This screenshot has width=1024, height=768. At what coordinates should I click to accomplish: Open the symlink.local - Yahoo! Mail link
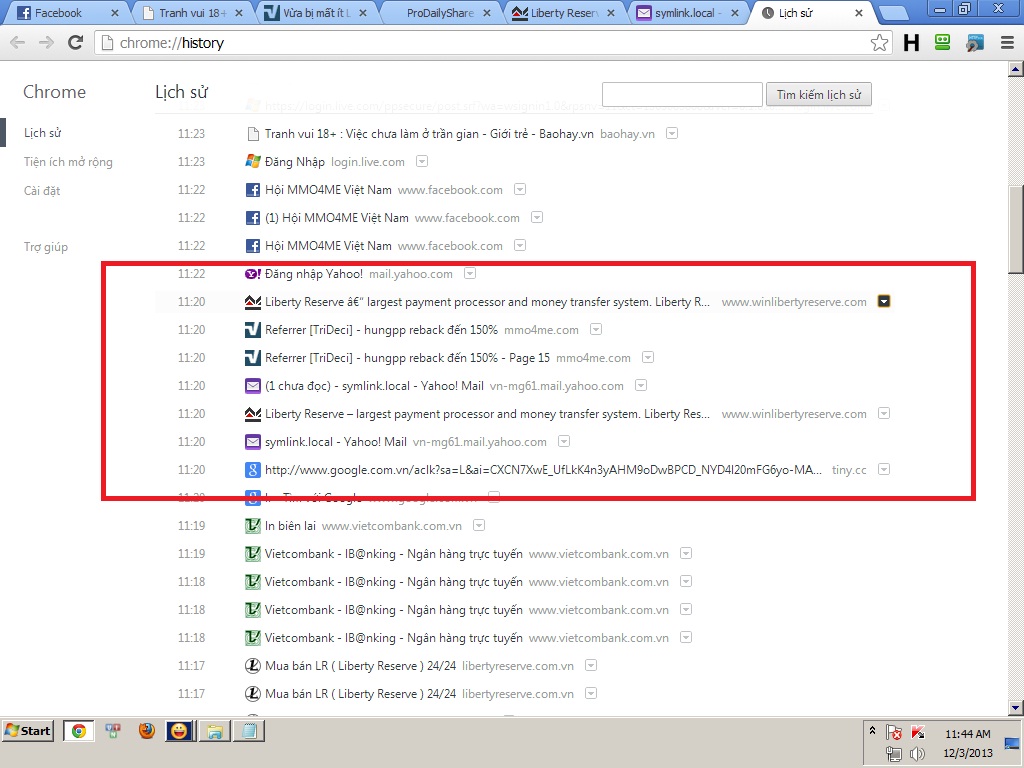click(x=336, y=442)
